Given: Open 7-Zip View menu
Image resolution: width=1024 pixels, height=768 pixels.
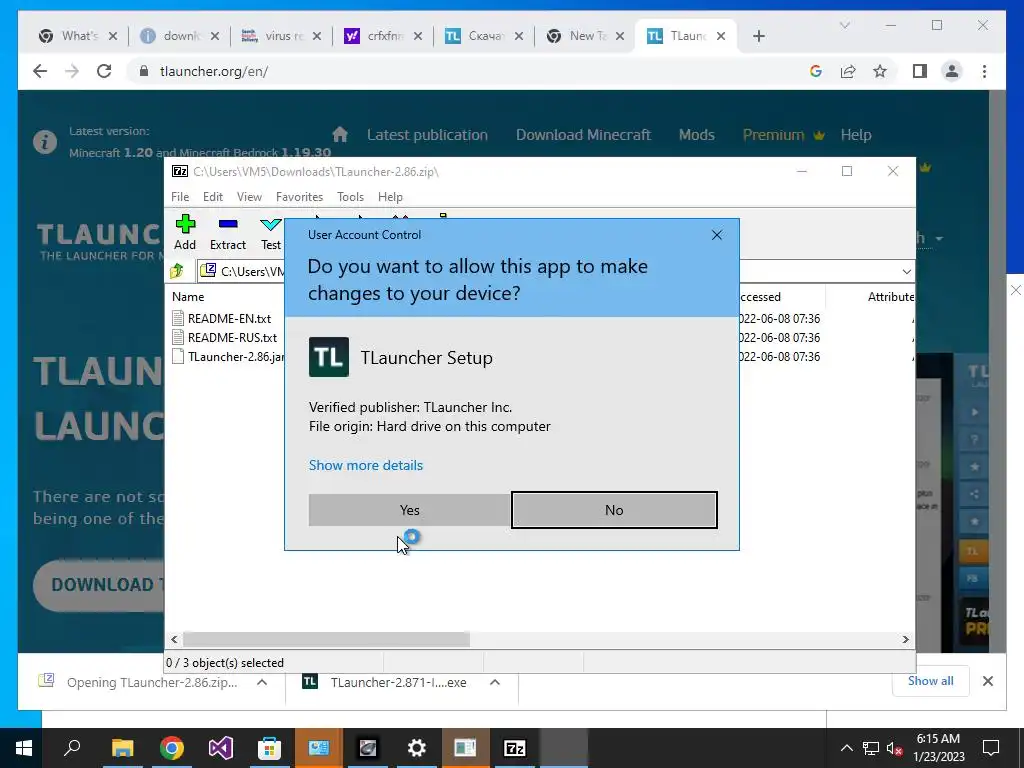Looking at the screenshot, I should coord(249,197).
